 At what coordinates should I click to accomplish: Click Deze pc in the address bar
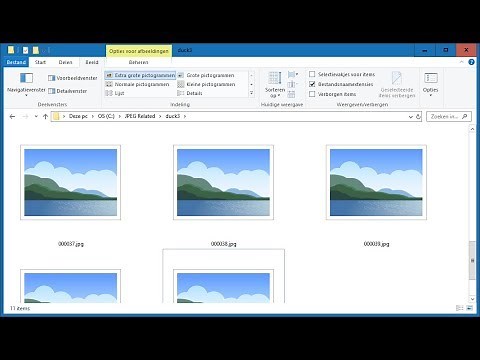click(x=78, y=116)
